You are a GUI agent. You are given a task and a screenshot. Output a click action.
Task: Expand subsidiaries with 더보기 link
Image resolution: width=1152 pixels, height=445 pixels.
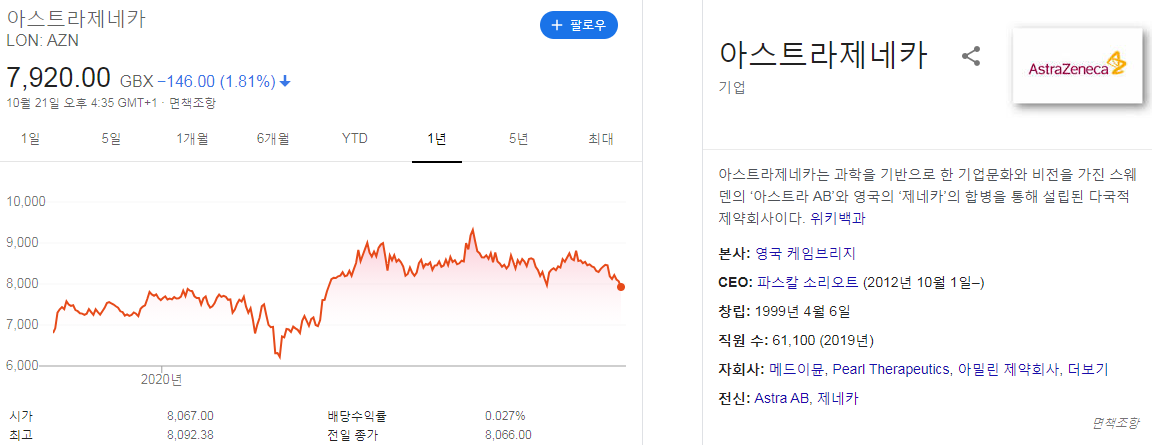click(1087, 369)
